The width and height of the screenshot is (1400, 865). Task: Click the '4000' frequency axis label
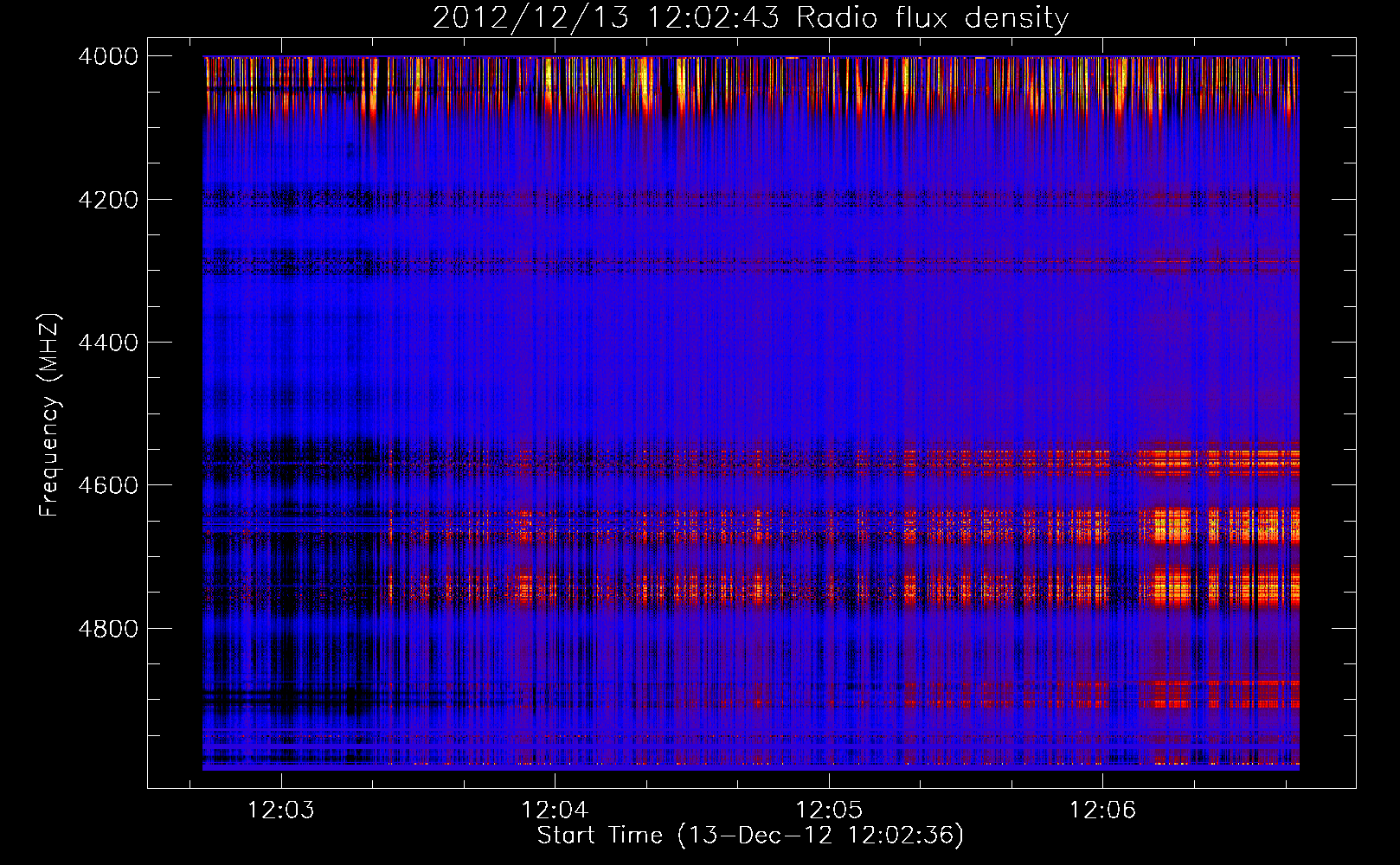tap(108, 56)
